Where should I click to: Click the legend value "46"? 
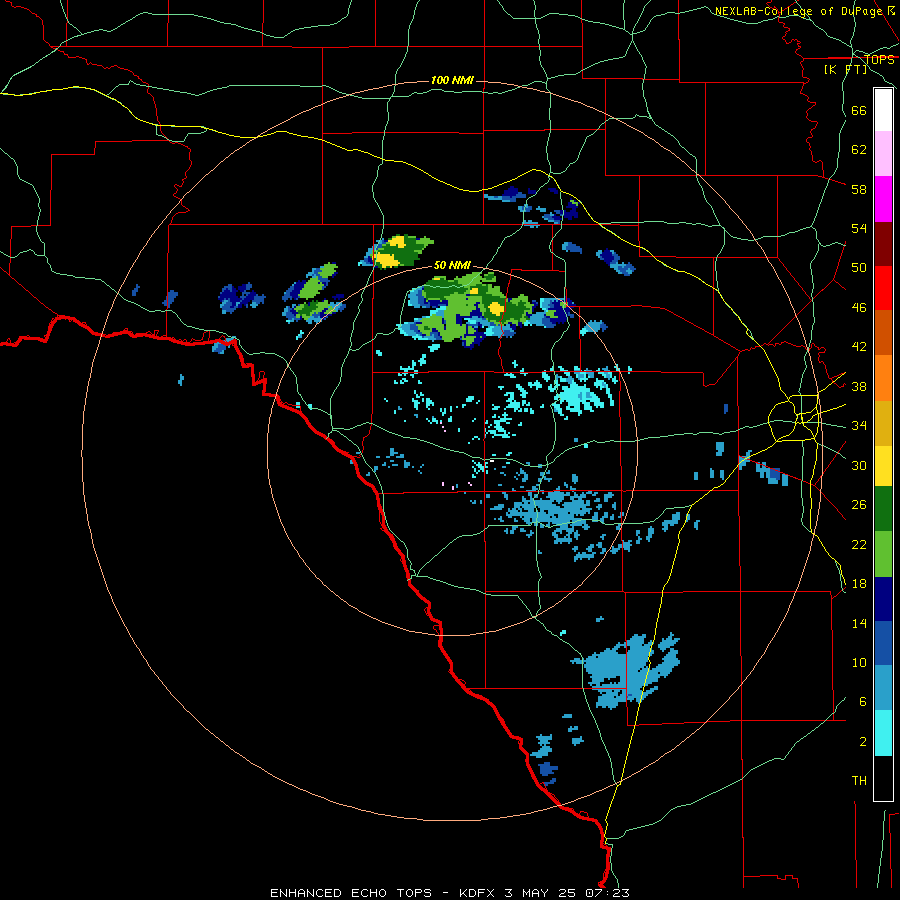[859, 308]
